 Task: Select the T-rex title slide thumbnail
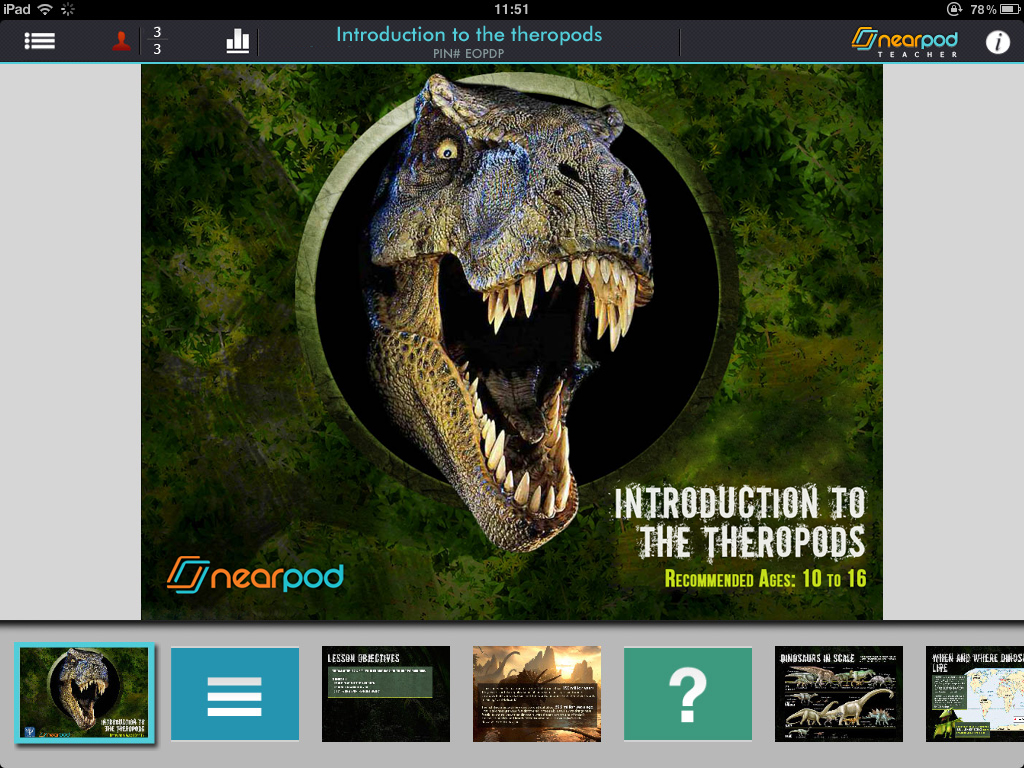pos(84,694)
